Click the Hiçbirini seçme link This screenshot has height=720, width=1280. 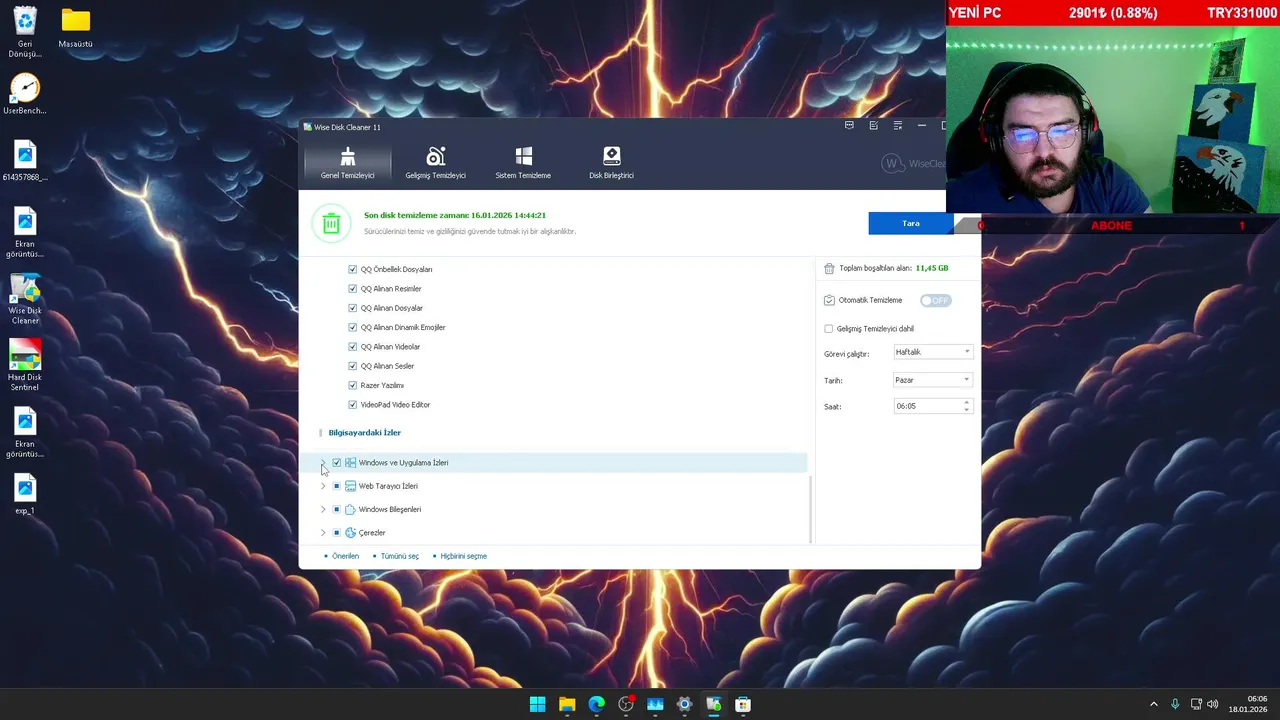click(463, 556)
